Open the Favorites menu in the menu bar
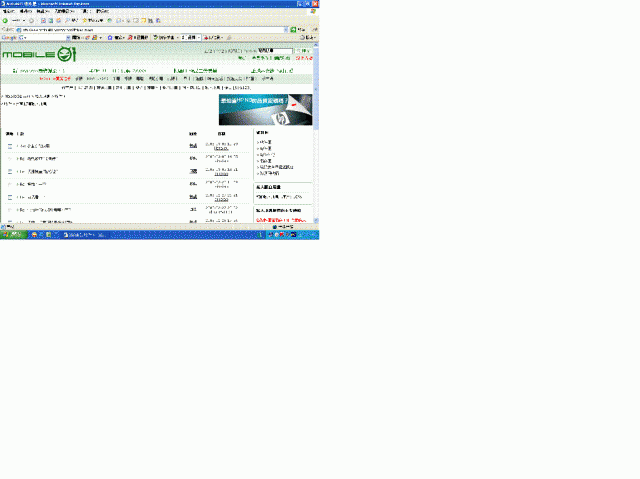 pos(64,11)
